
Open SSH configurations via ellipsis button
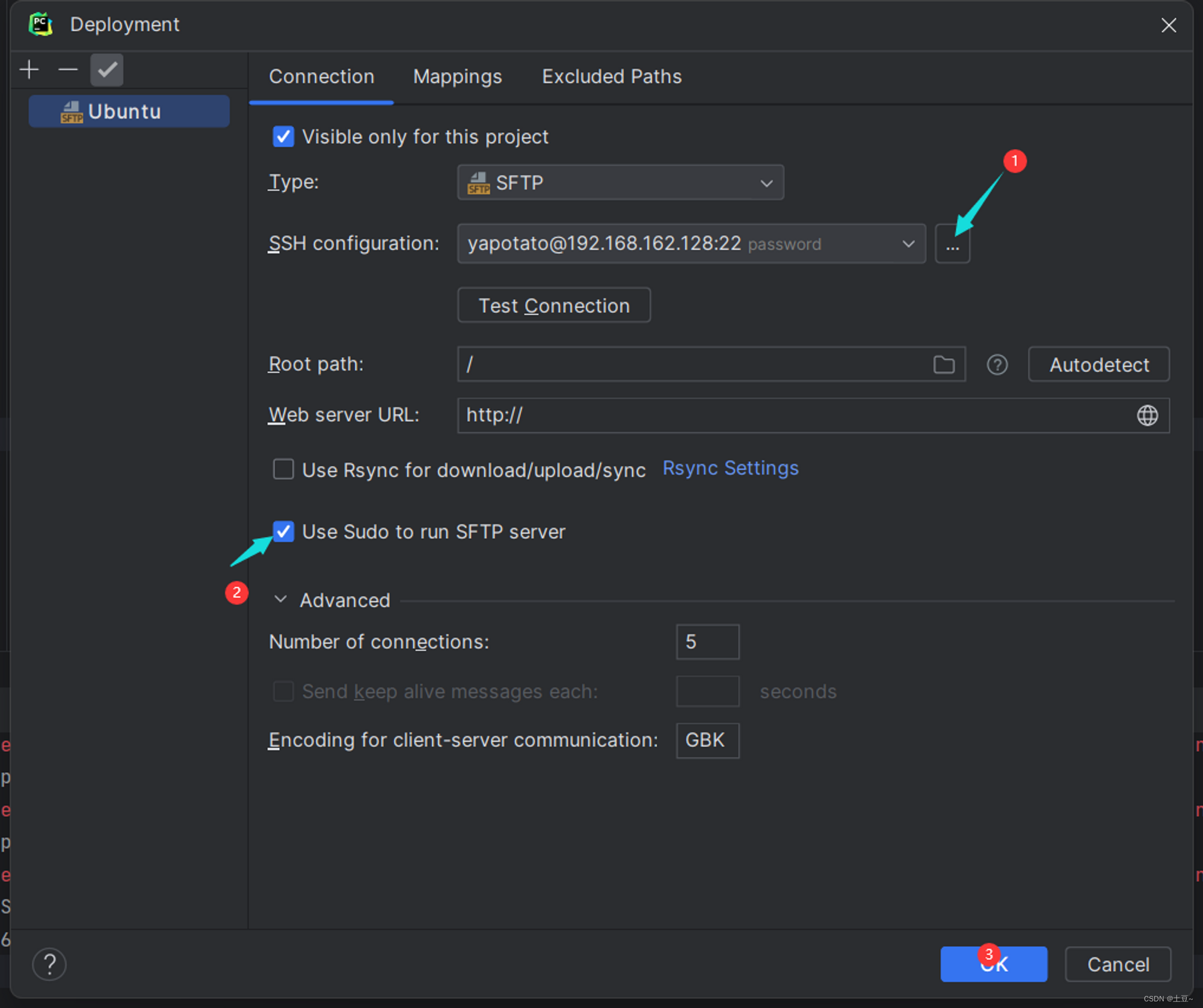coord(952,244)
